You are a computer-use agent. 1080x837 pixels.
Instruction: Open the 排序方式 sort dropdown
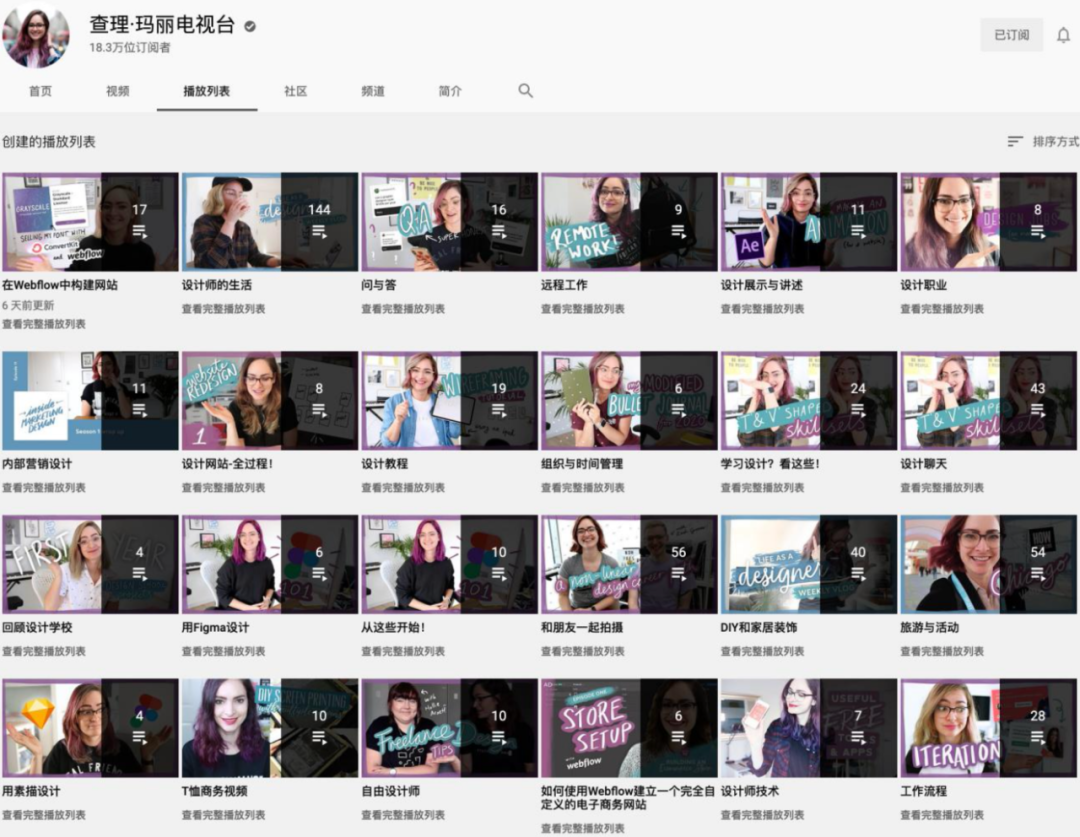[1043, 141]
